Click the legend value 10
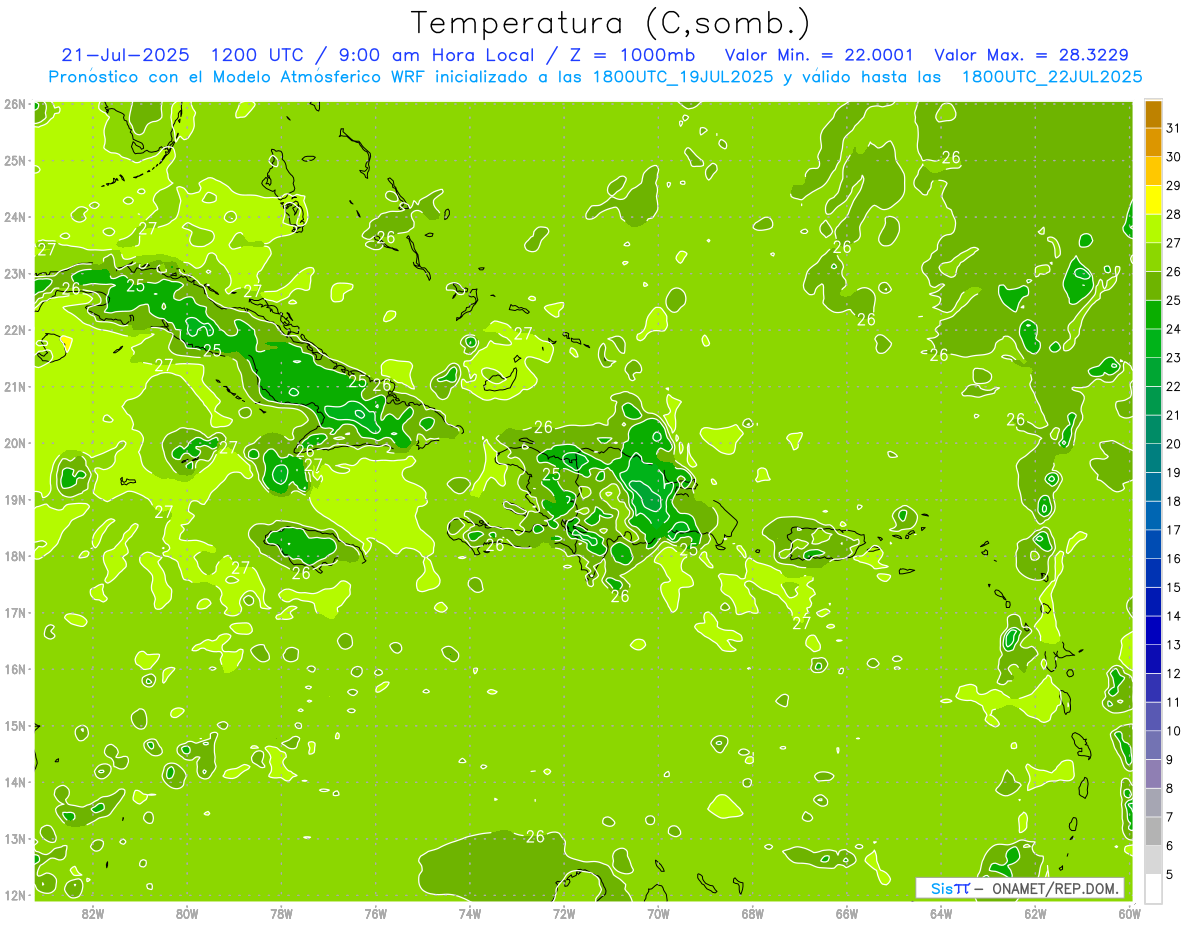 (1174, 731)
